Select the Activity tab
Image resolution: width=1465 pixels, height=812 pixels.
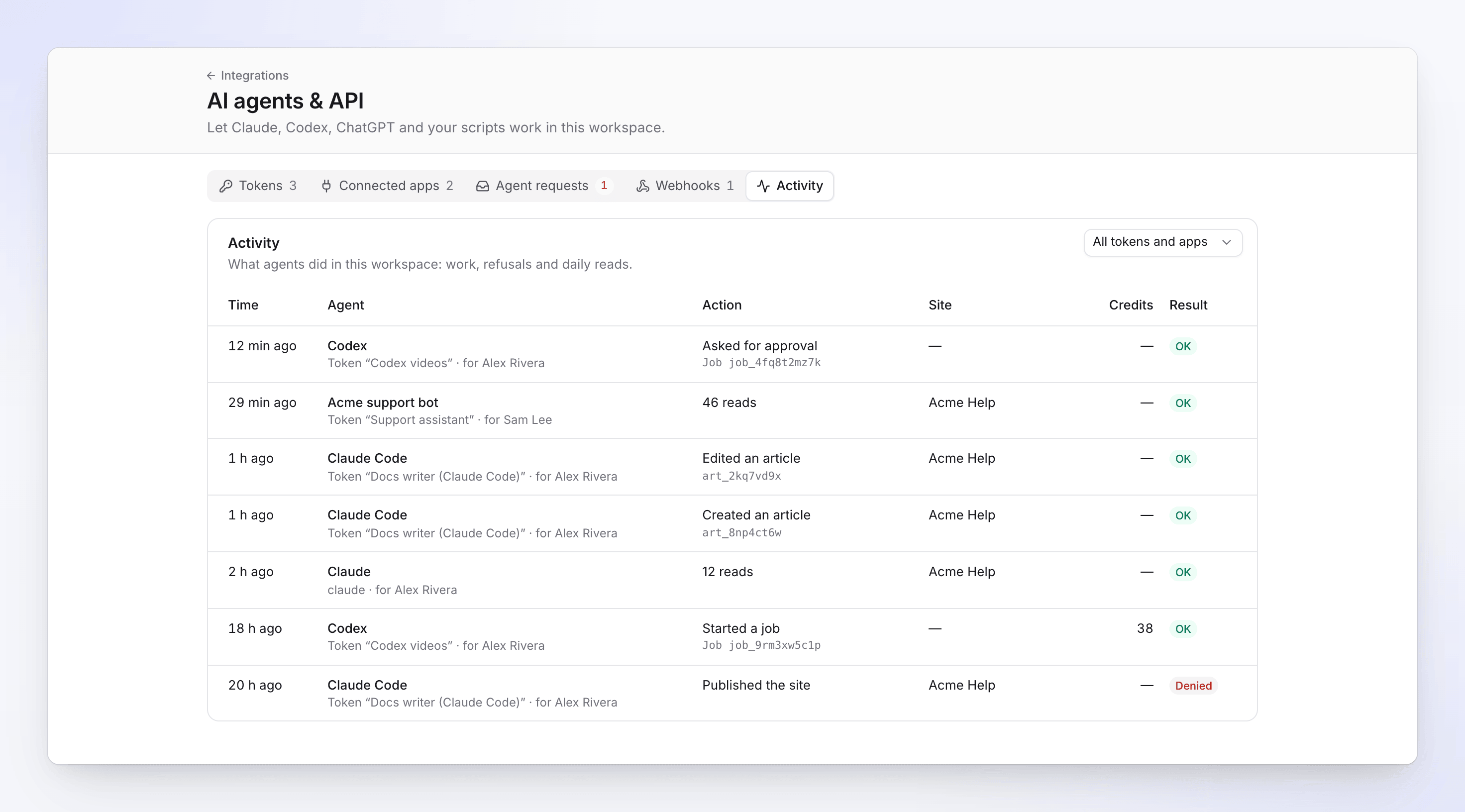coord(790,186)
